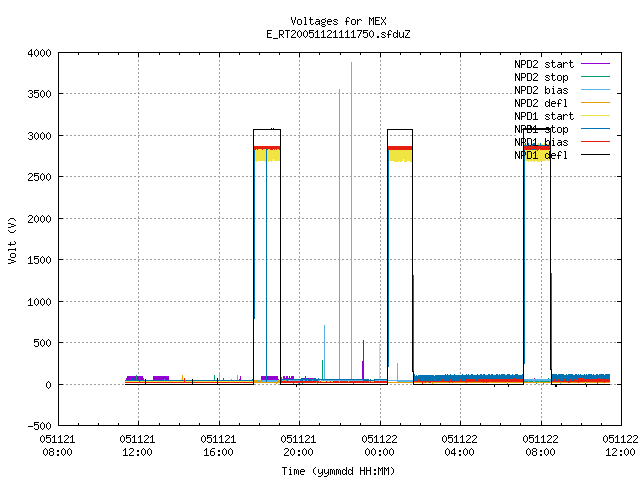
Task: Click the 'NPD1 defl' legend label
Action: click(x=541, y=156)
